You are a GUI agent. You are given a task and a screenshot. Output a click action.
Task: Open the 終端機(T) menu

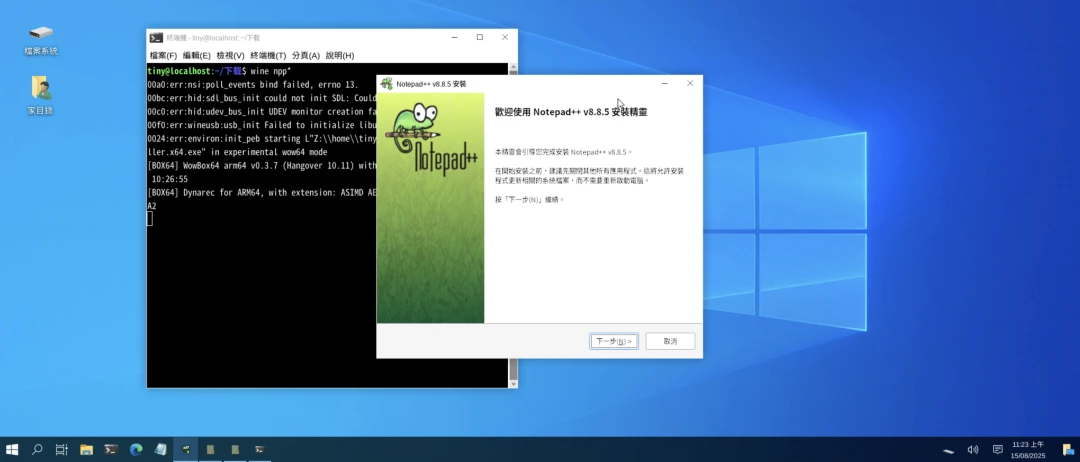(268, 55)
